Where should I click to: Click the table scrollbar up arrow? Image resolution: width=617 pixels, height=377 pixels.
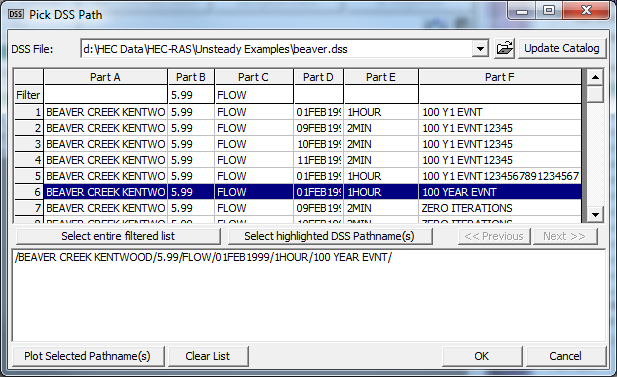tap(595, 77)
